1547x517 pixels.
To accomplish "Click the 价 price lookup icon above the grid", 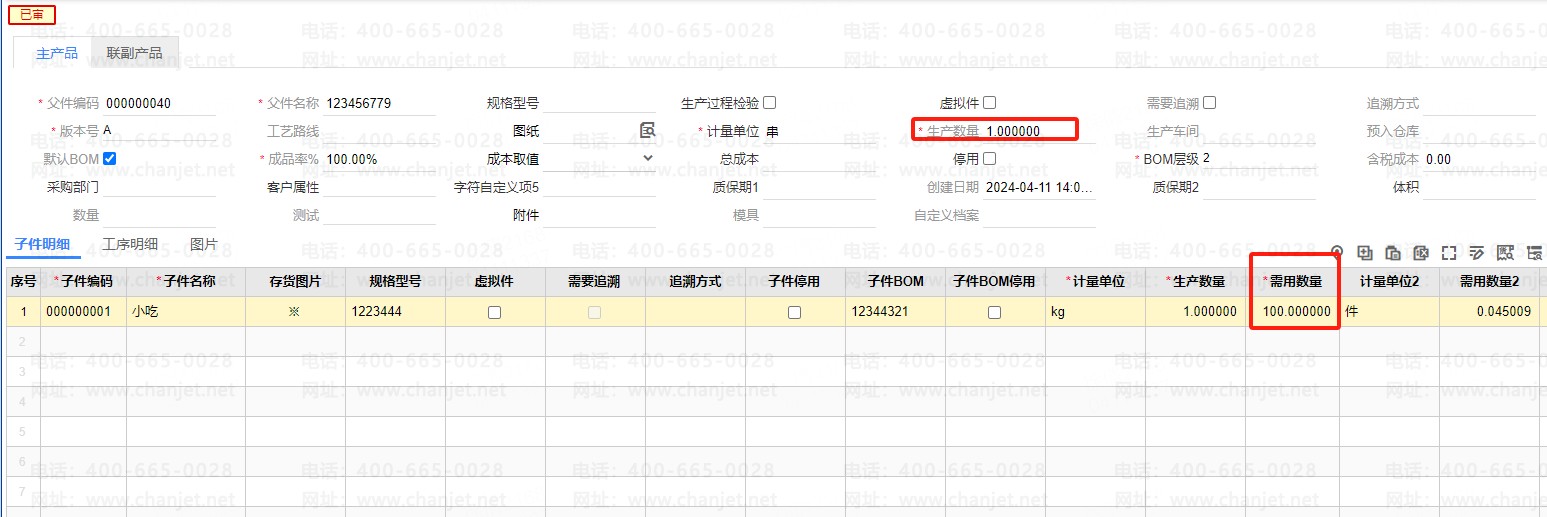I will tap(1506, 253).
